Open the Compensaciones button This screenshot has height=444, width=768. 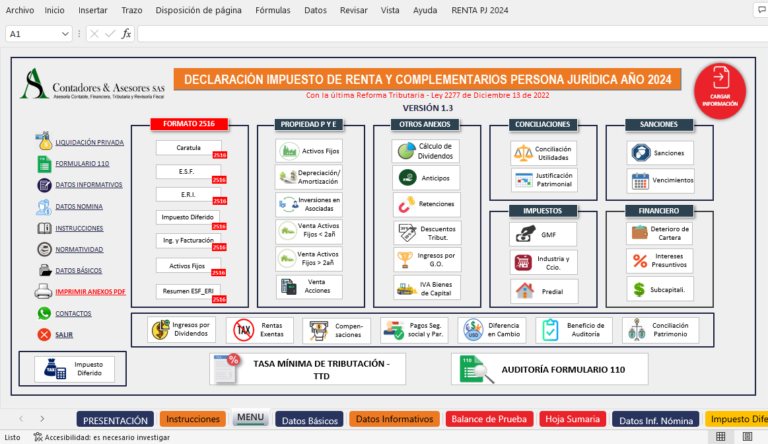pyautogui.click(x=336, y=330)
